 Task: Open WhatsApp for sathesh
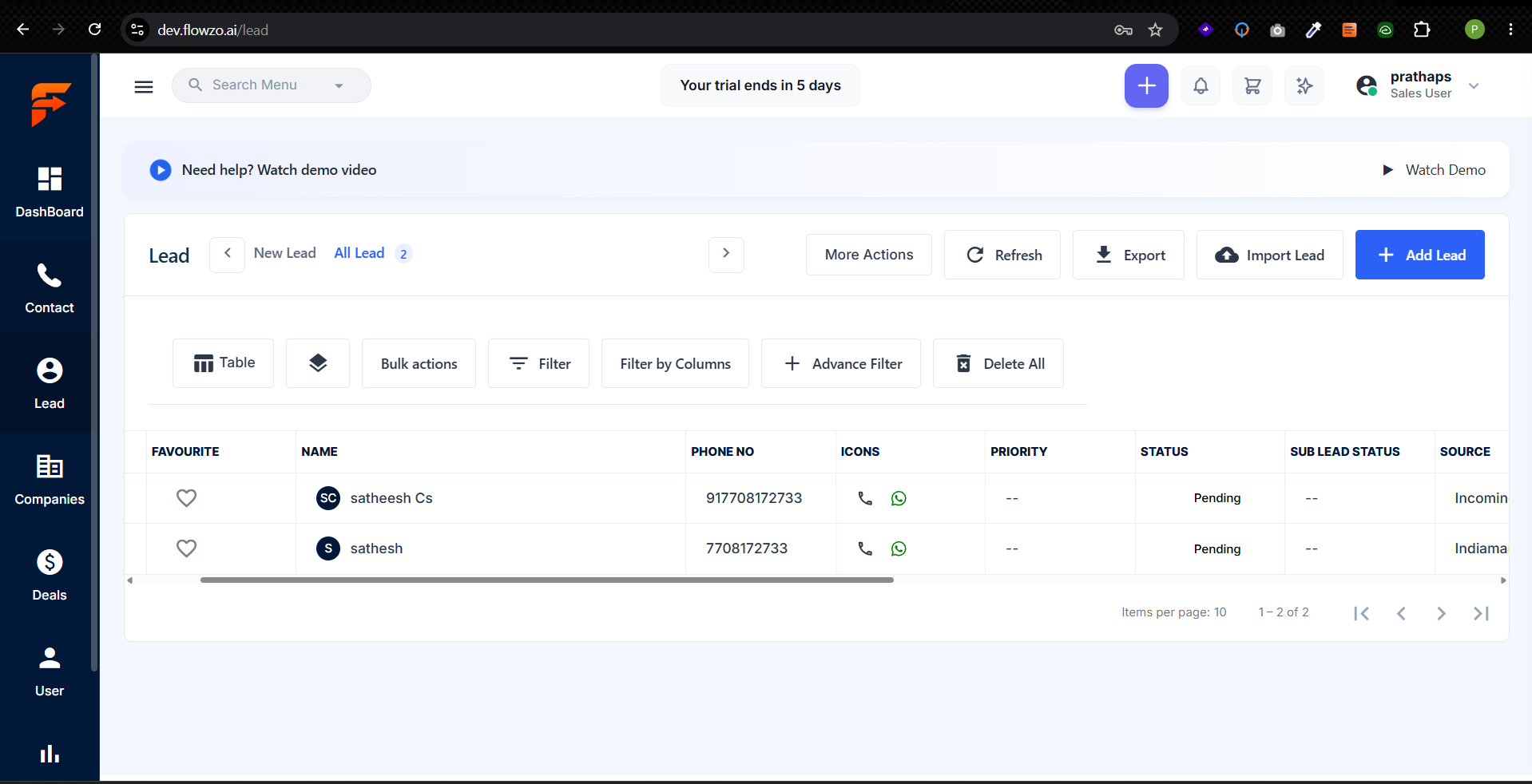pyautogui.click(x=899, y=548)
